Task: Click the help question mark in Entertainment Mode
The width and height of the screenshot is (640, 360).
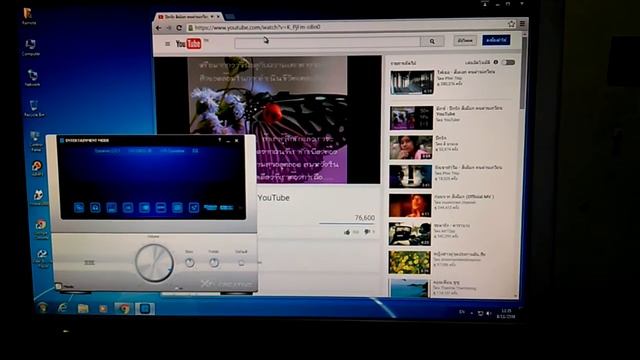Action: (x=220, y=140)
